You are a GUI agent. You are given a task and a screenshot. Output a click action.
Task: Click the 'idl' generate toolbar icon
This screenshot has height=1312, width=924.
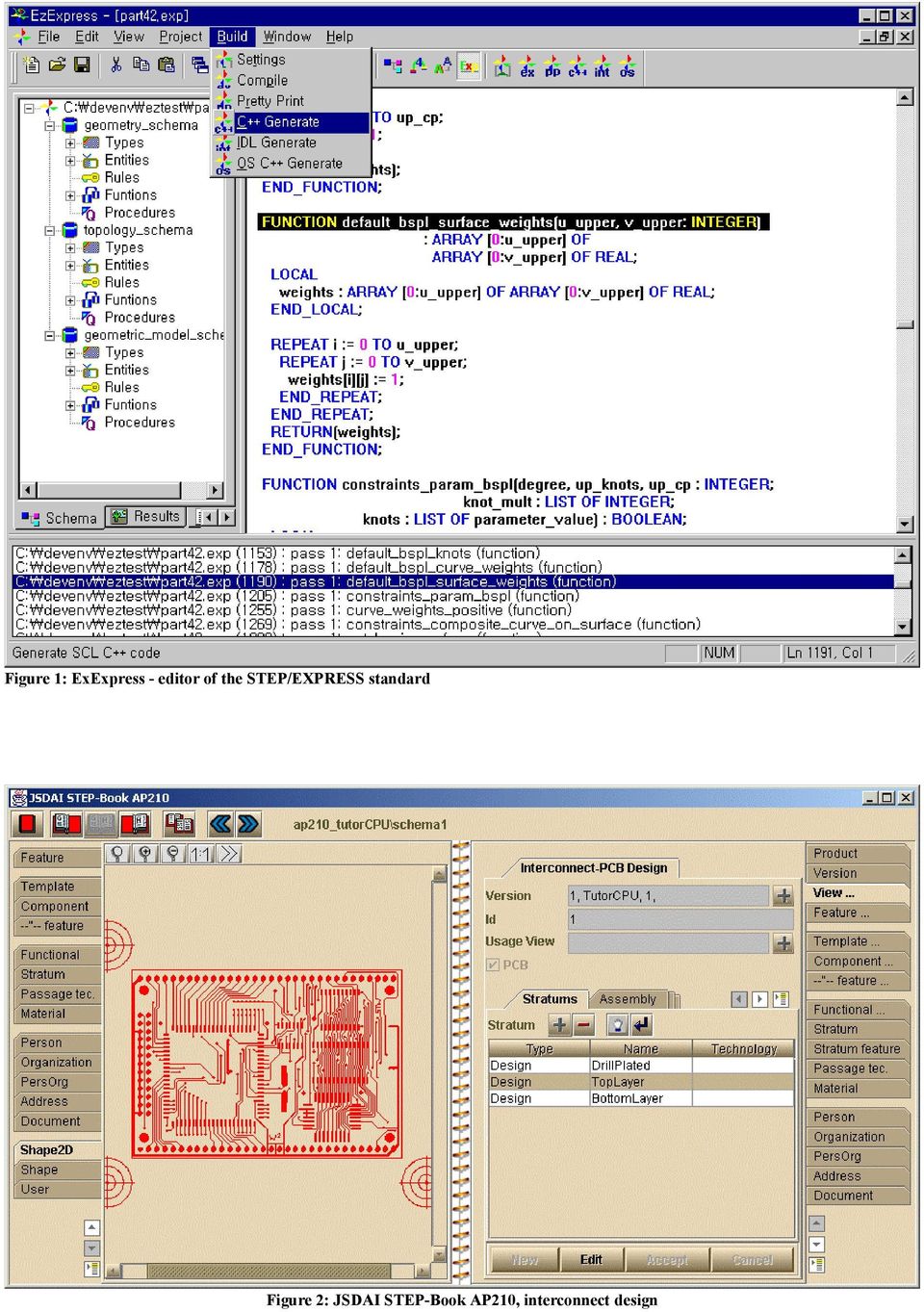tap(603, 66)
